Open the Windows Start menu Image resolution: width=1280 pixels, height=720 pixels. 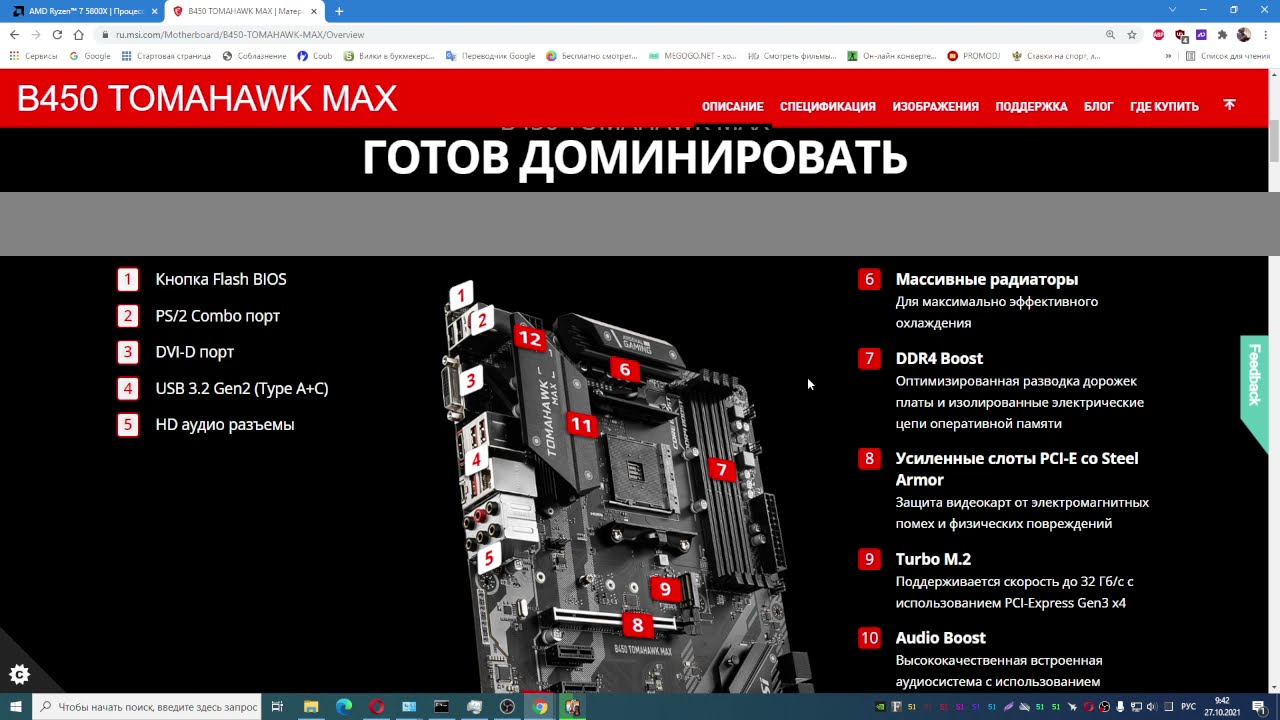click(16, 707)
